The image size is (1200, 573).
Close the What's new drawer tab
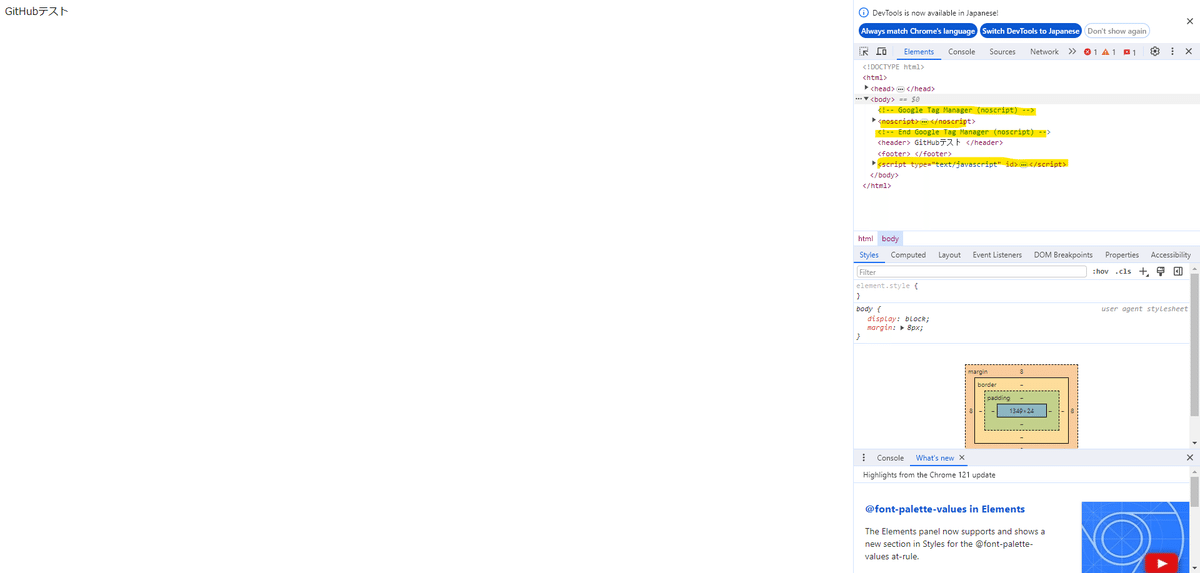tap(962, 458)
